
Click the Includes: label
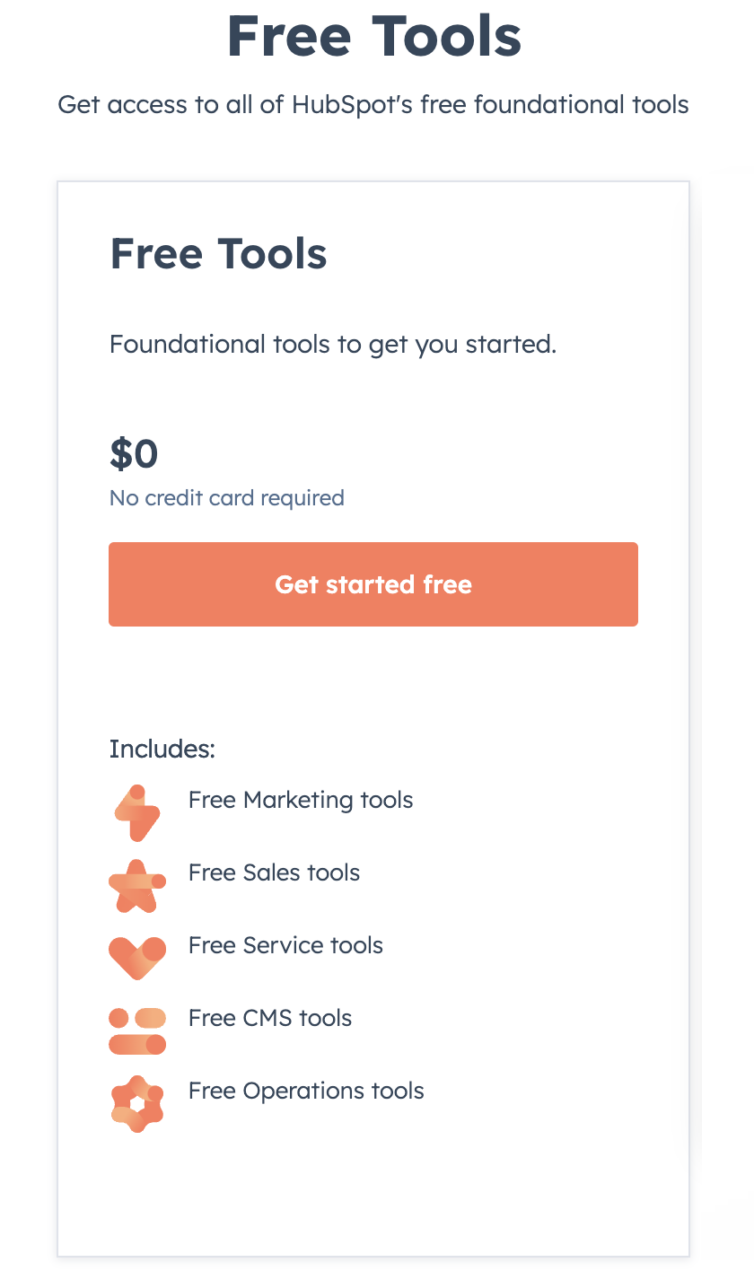tap(162, 749)
